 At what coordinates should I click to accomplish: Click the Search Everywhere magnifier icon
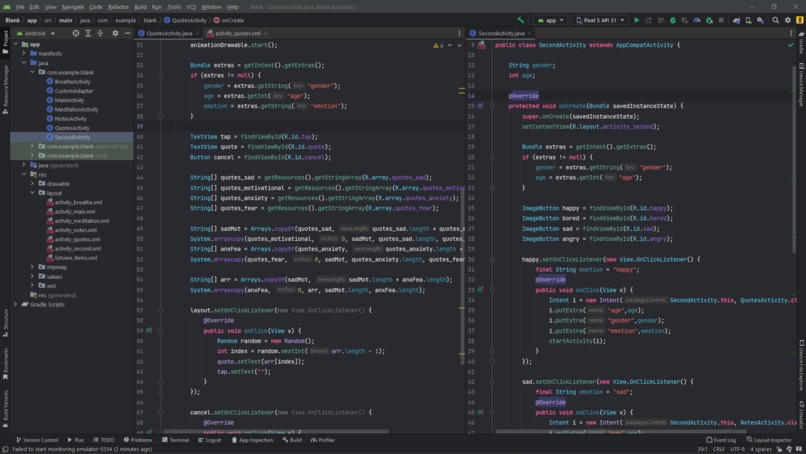click(x=775, y=20)
